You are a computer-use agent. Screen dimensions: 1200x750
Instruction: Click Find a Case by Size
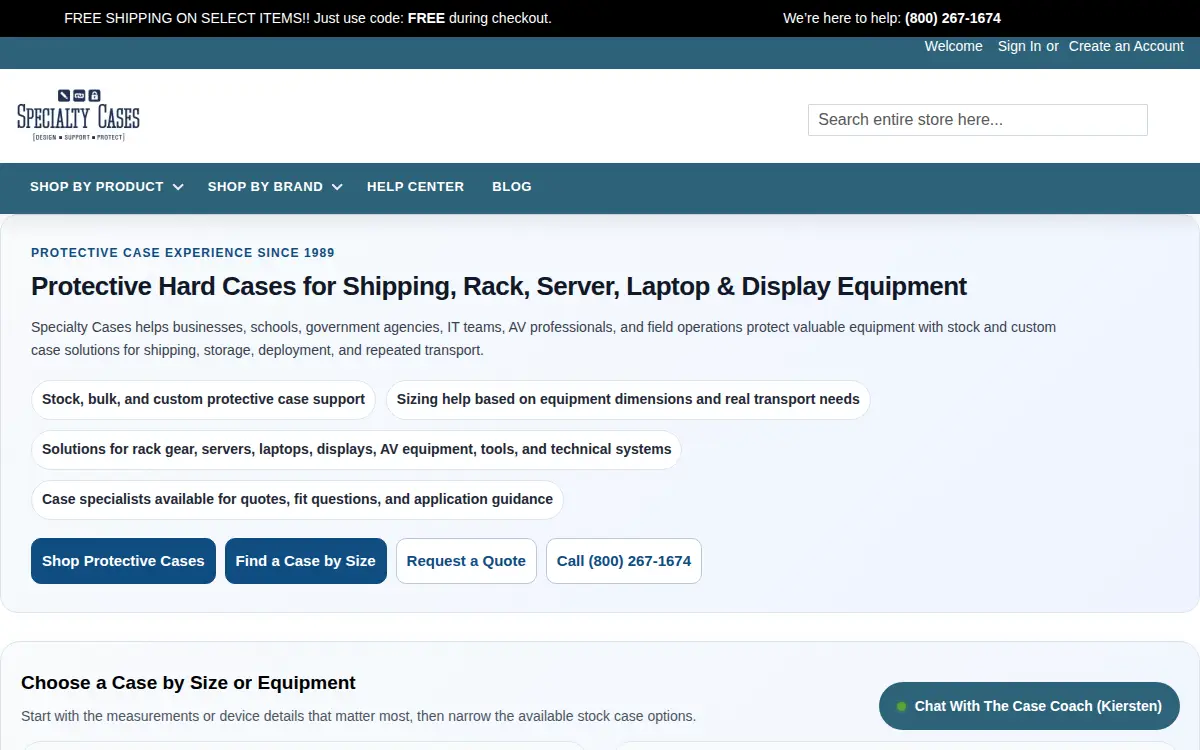[x=306, y=561]
